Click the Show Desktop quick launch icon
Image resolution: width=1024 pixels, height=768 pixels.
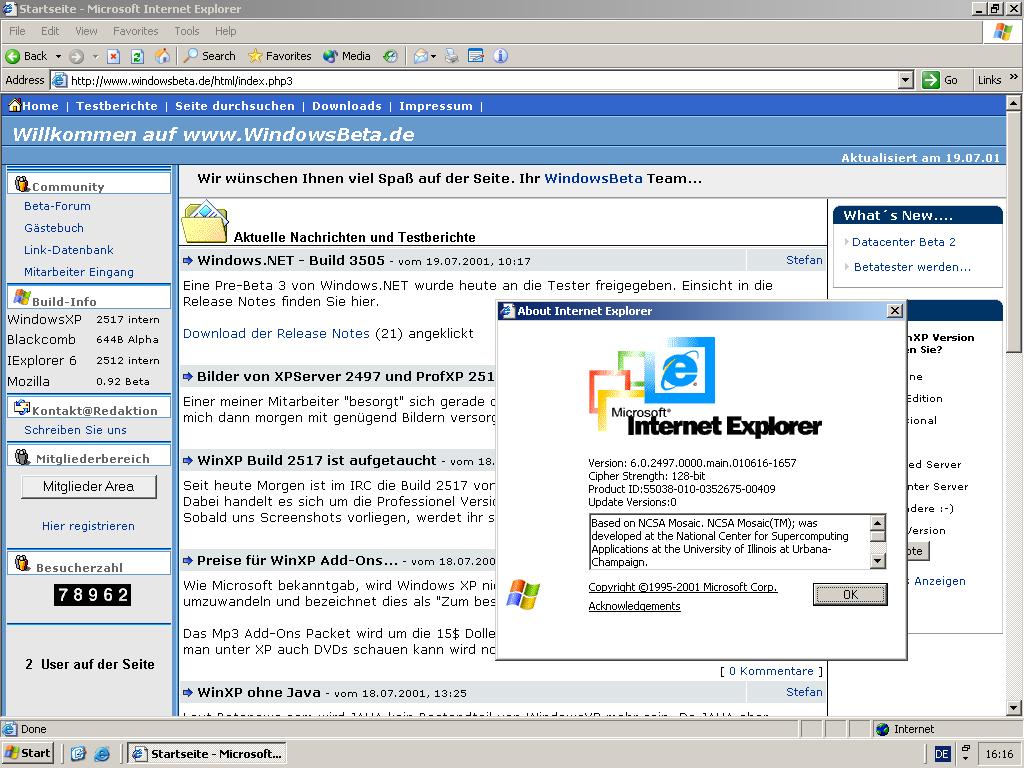78,754
